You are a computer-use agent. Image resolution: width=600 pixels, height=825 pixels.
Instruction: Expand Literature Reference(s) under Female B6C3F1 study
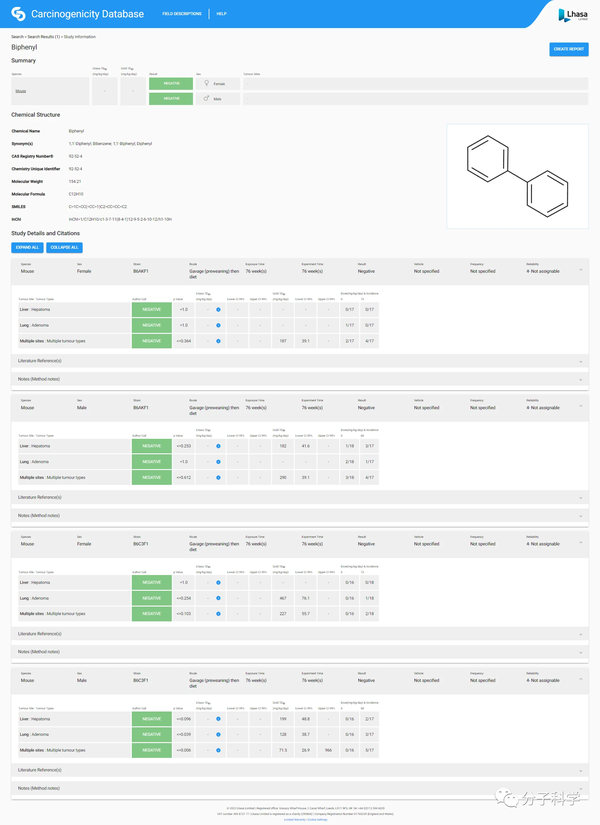pos(300,633)
